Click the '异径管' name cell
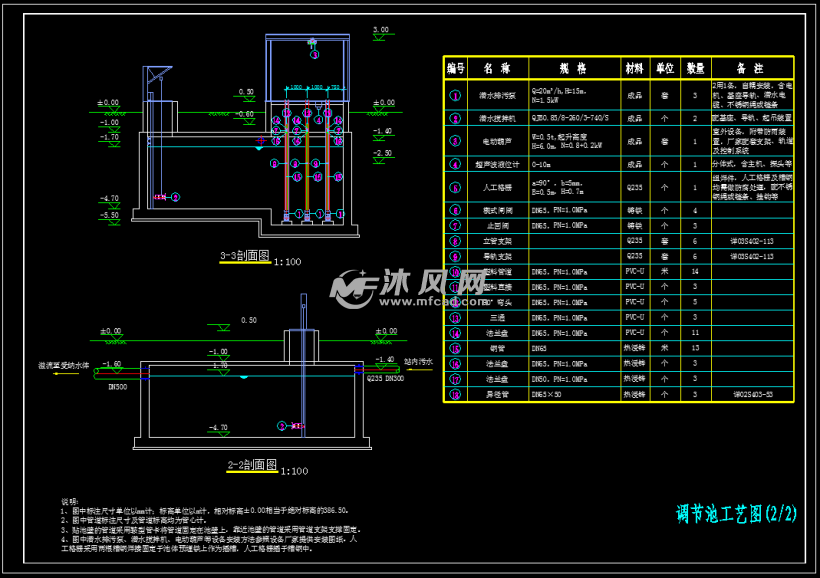820x578 pixels. 497,394
